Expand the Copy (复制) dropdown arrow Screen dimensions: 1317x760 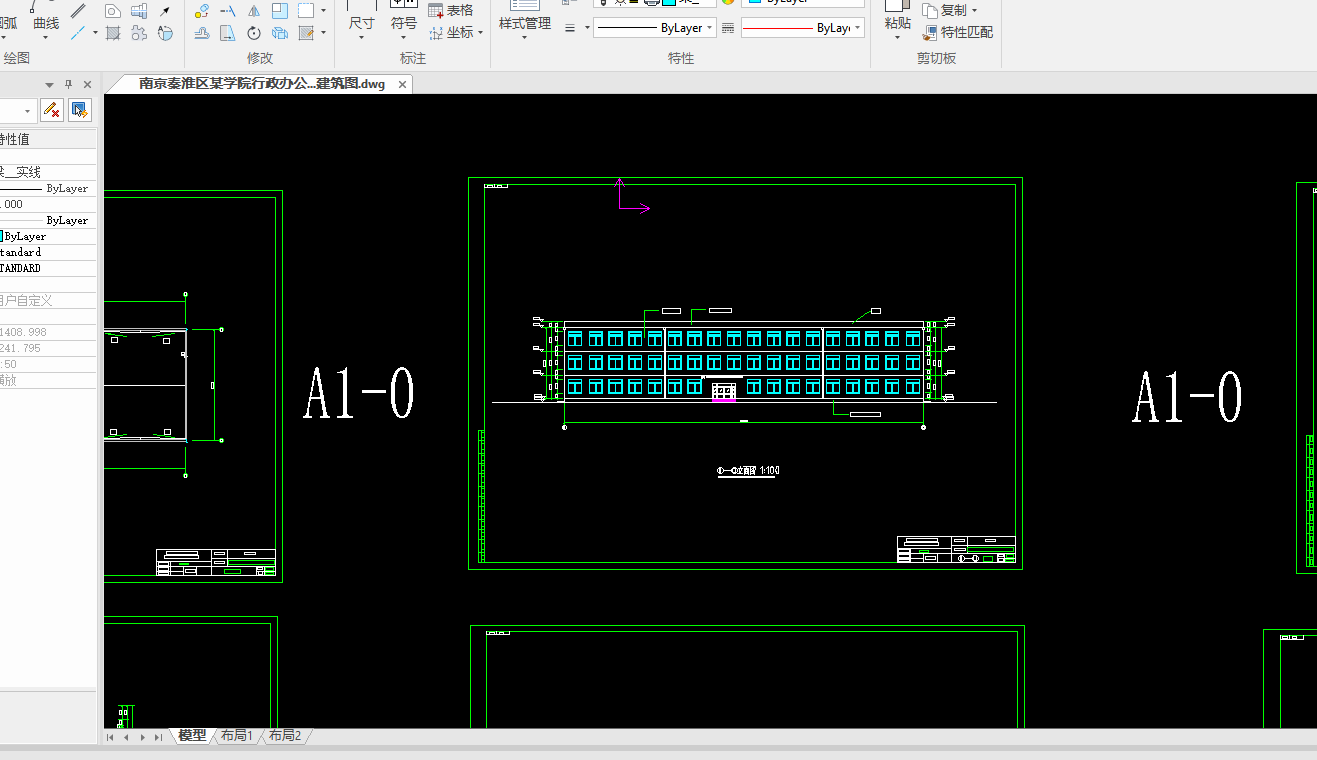pos(975,10)
